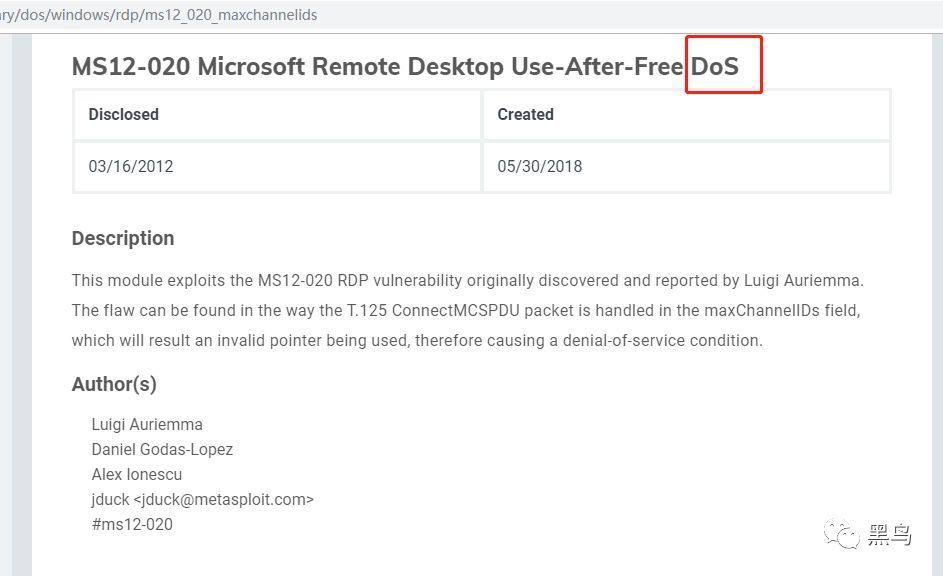
Task: Select the Disclosed column header
Action: click(x=123, y=114)
